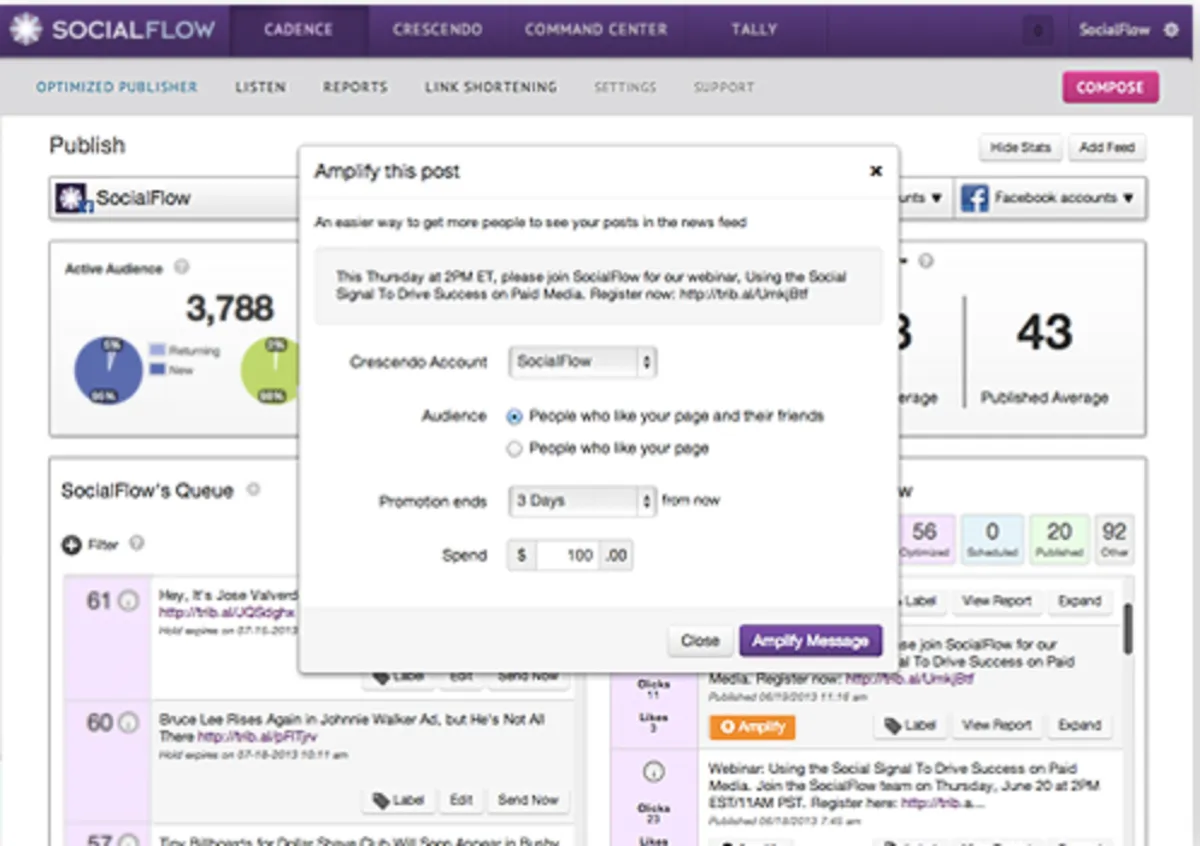Click the info icon beside queue number 61
The image size is (1200, 846).
128,602
